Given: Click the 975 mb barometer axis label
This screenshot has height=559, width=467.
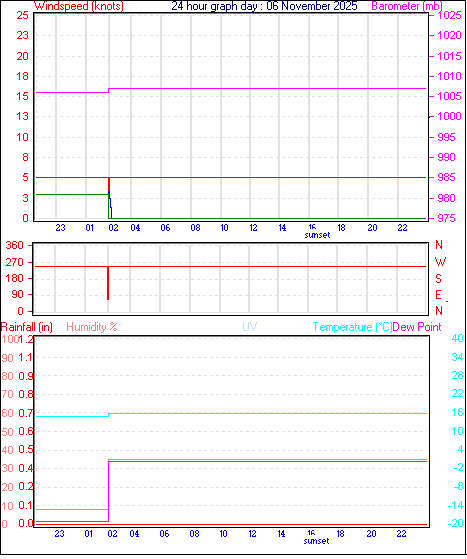Looking at the screenshot, I should 446,218.
